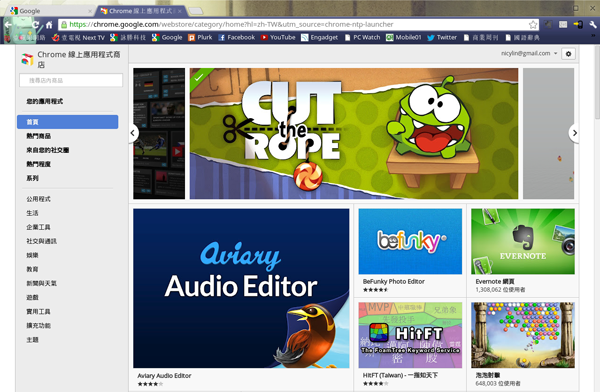The height and width of the screenshot is (392, 600).
Task: Open the 遊戲 category
Action: coord(32,297)
